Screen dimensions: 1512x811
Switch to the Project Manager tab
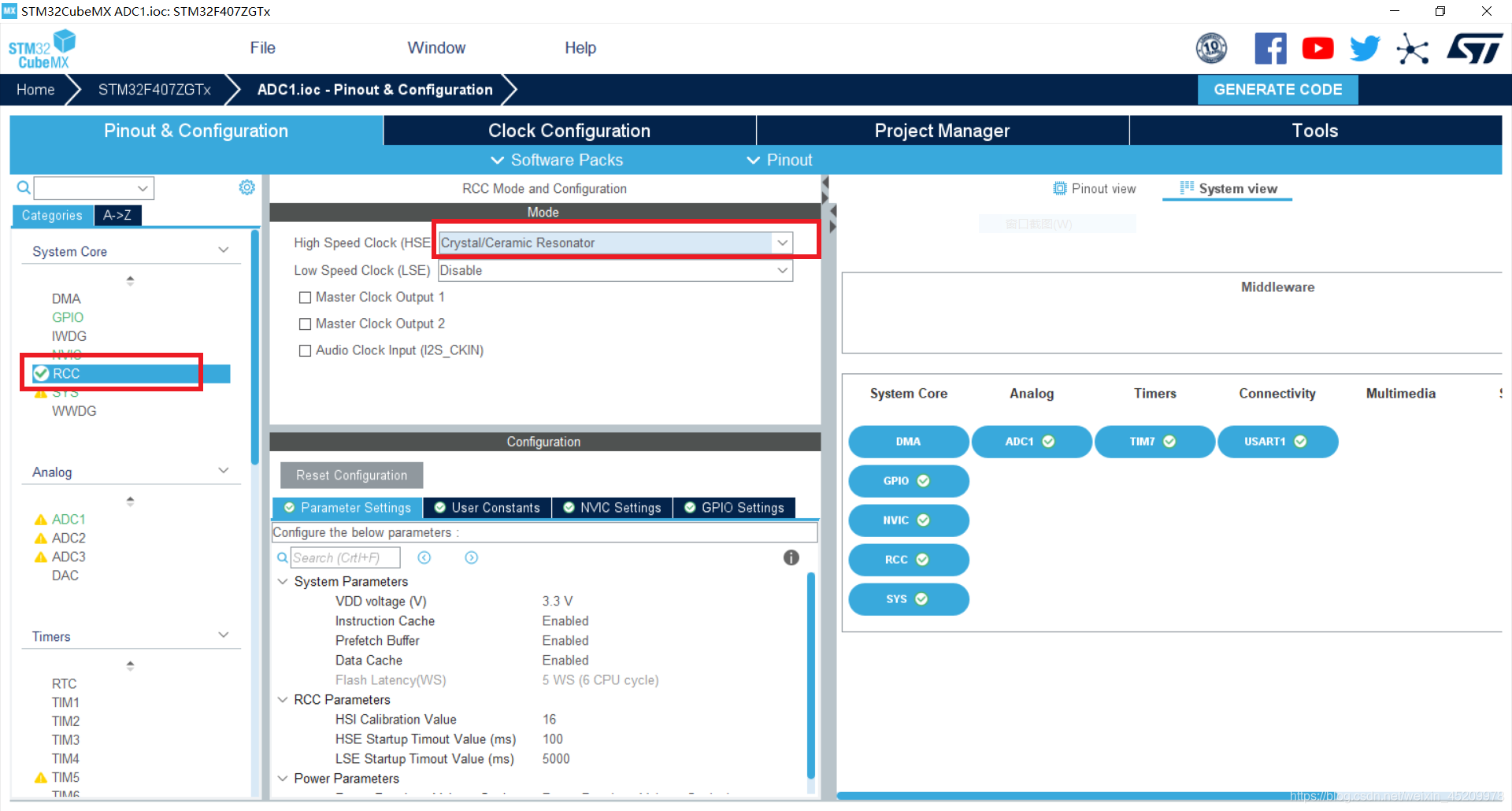coord(942,131)
